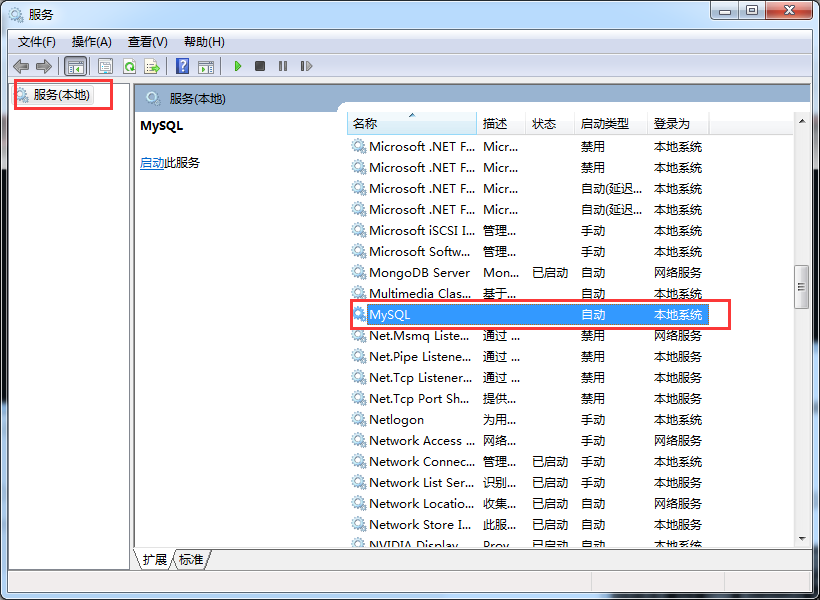Click the Export List toolbar icon

[152, 66]
